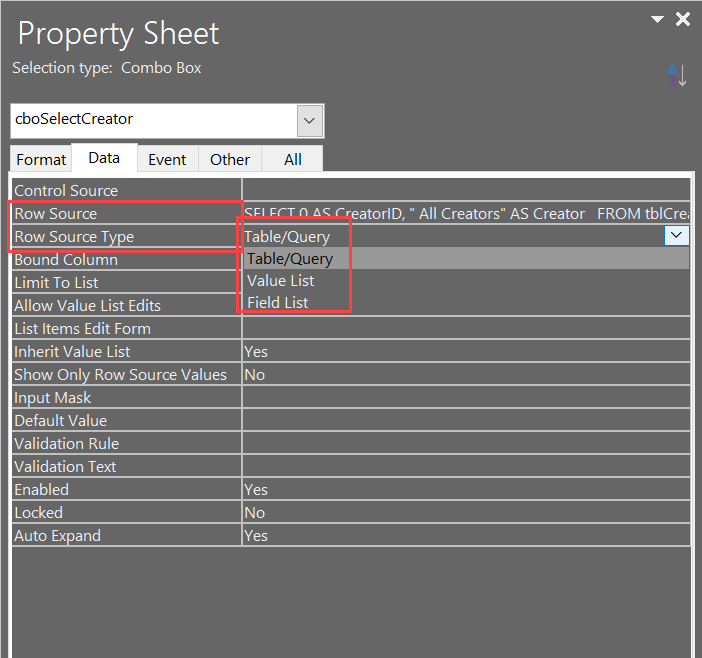The width and height of the screenshot is (702, 658).
Task: Open the Row Source Type dropdown arrow
Action: [x=677, y=235]
